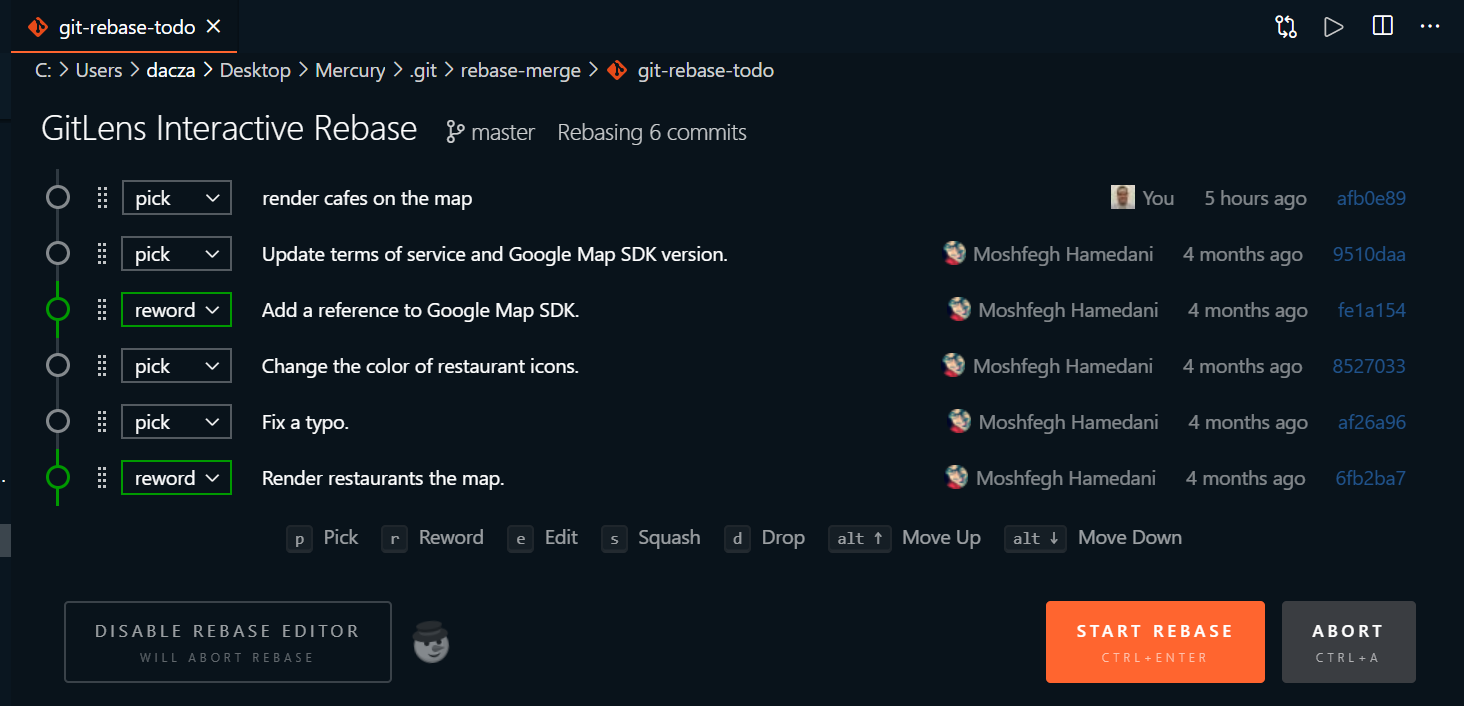Expand reword dropdown for 'Add a reference' commit
This screenshot has width=1464, height=706.
tap(177, 310)
